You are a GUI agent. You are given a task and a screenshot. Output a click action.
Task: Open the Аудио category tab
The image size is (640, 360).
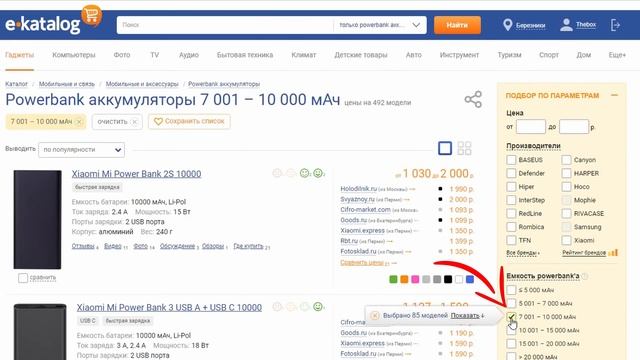coord(189,55)
